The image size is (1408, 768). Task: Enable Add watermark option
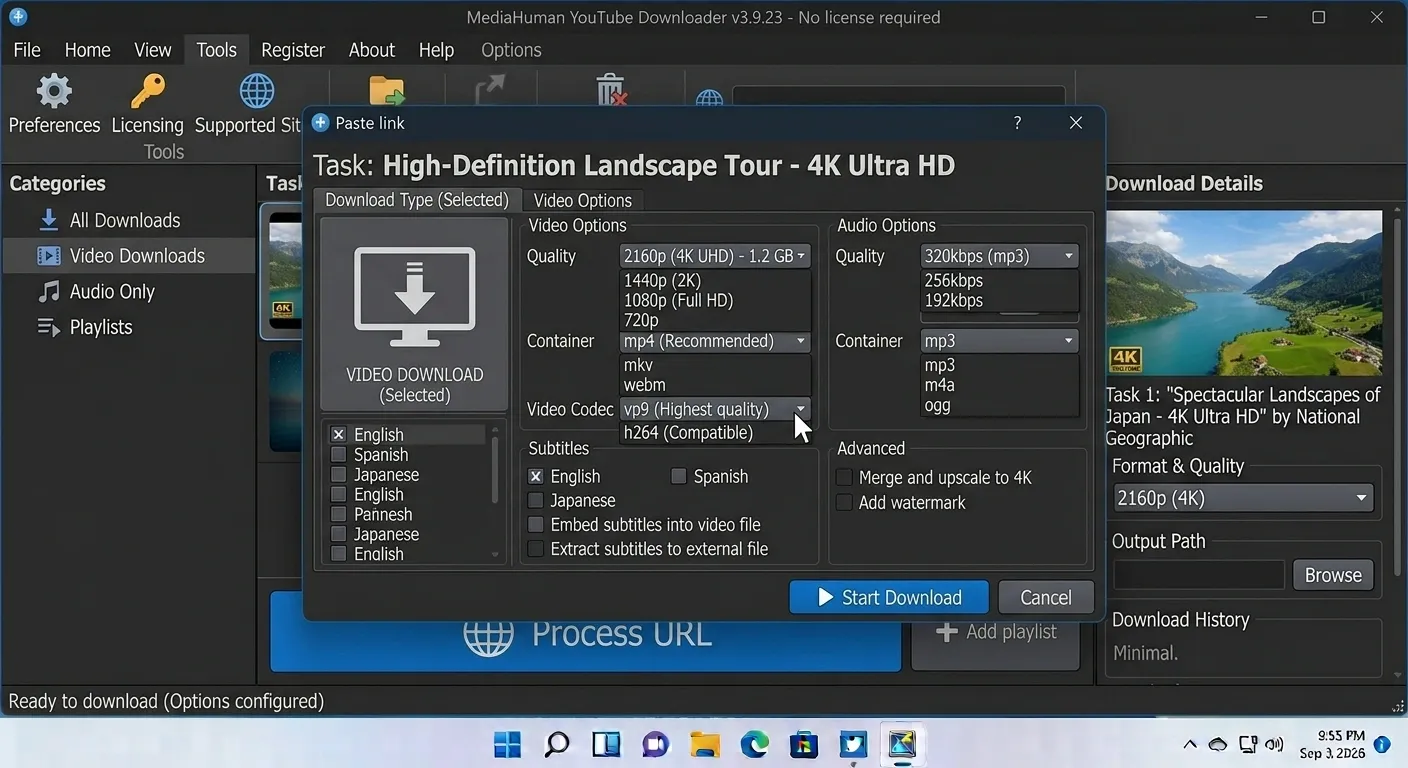click(x=844, y=502)
